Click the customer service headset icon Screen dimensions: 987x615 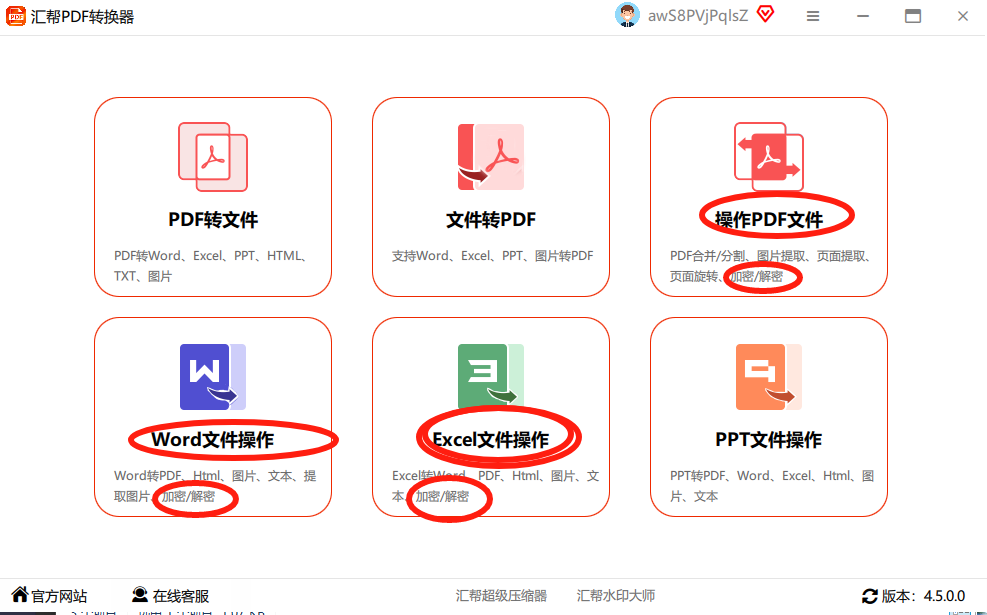tap(140, 594)
